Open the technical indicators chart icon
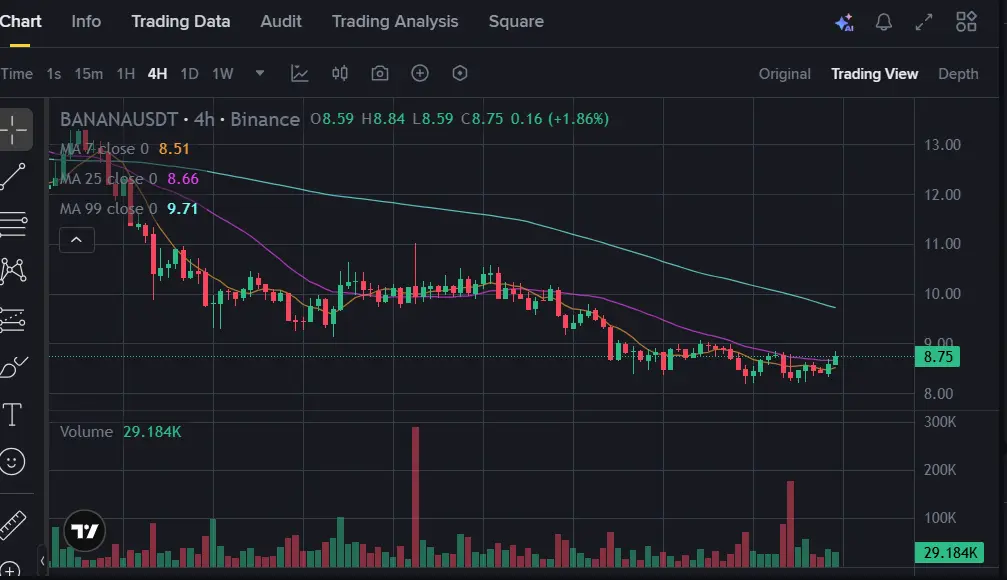 point(300,73)
